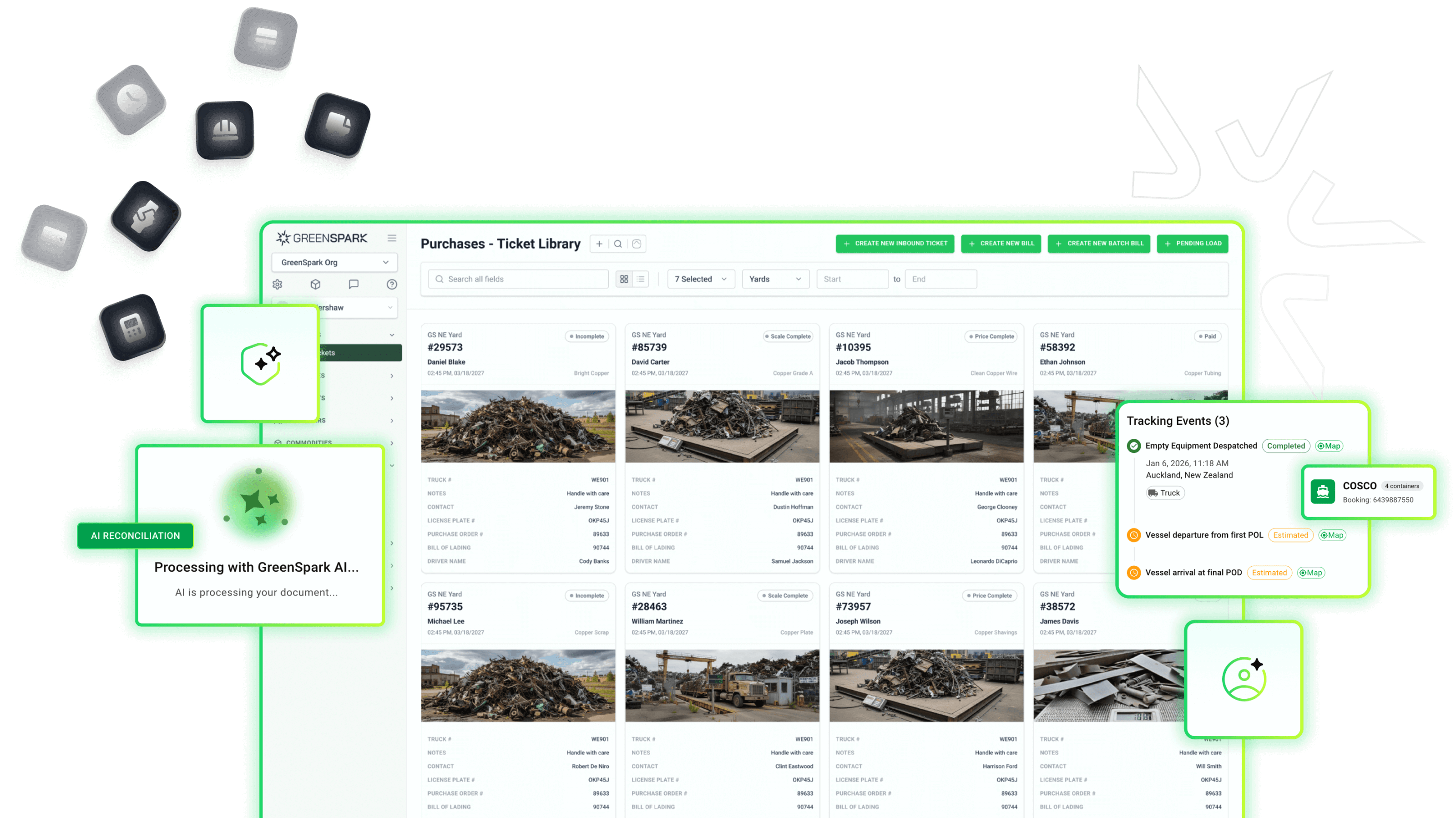Viewport: 1456px width, 818px height.
Task: Open ticket #85739 scrap photo thumbnail
Action: [722, 426]
